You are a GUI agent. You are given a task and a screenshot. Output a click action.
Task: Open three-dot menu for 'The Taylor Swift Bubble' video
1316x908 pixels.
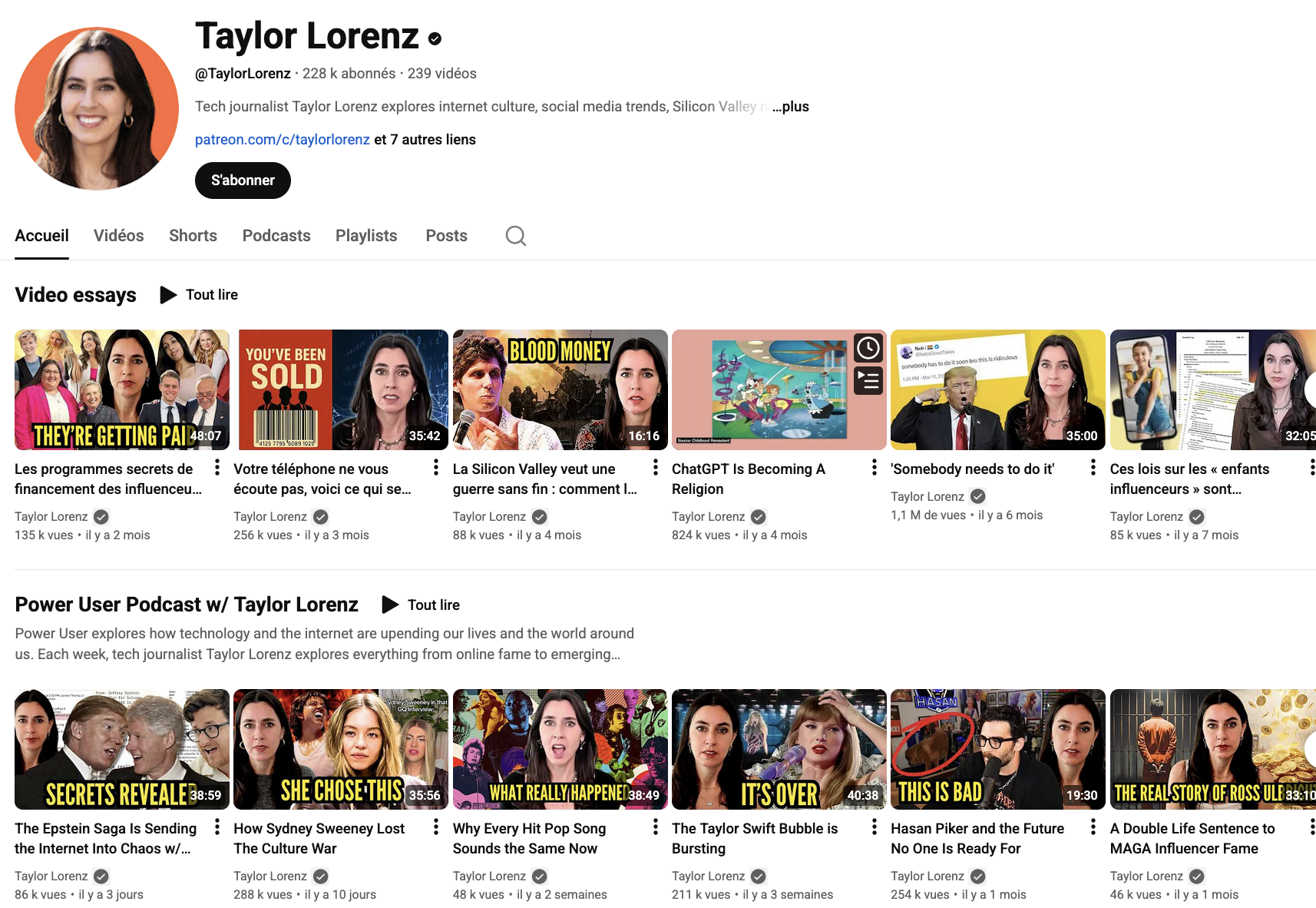(x=874, y=827)
